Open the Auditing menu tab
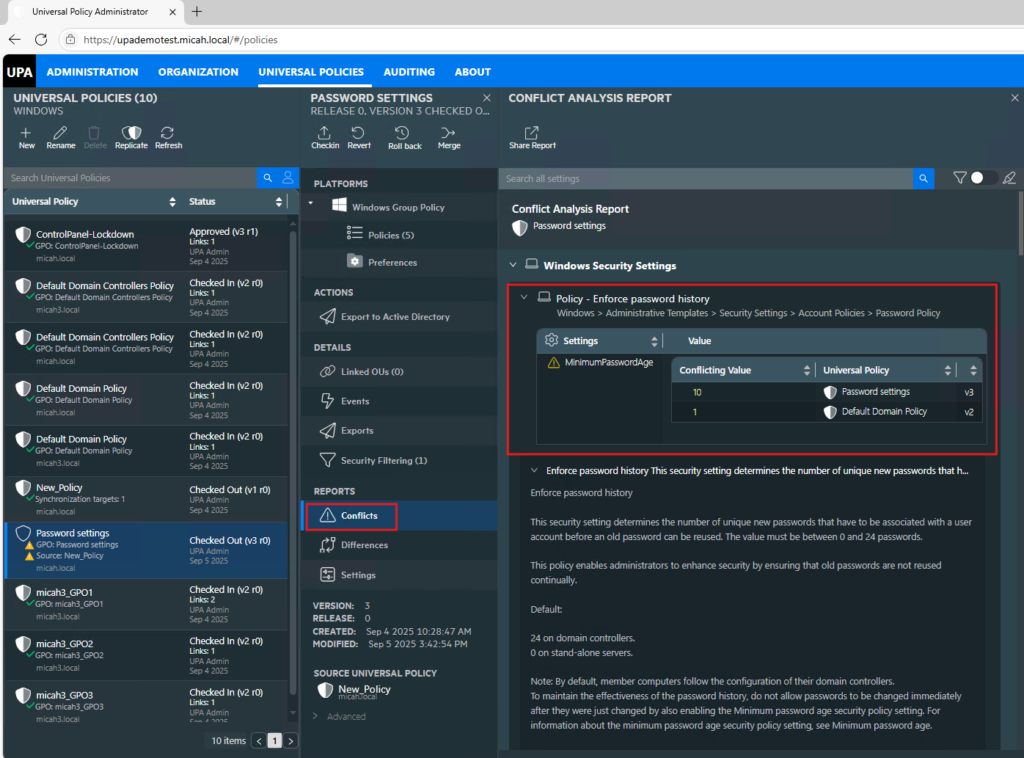Viewport: 1024px width, 758px height. point(409,72)
